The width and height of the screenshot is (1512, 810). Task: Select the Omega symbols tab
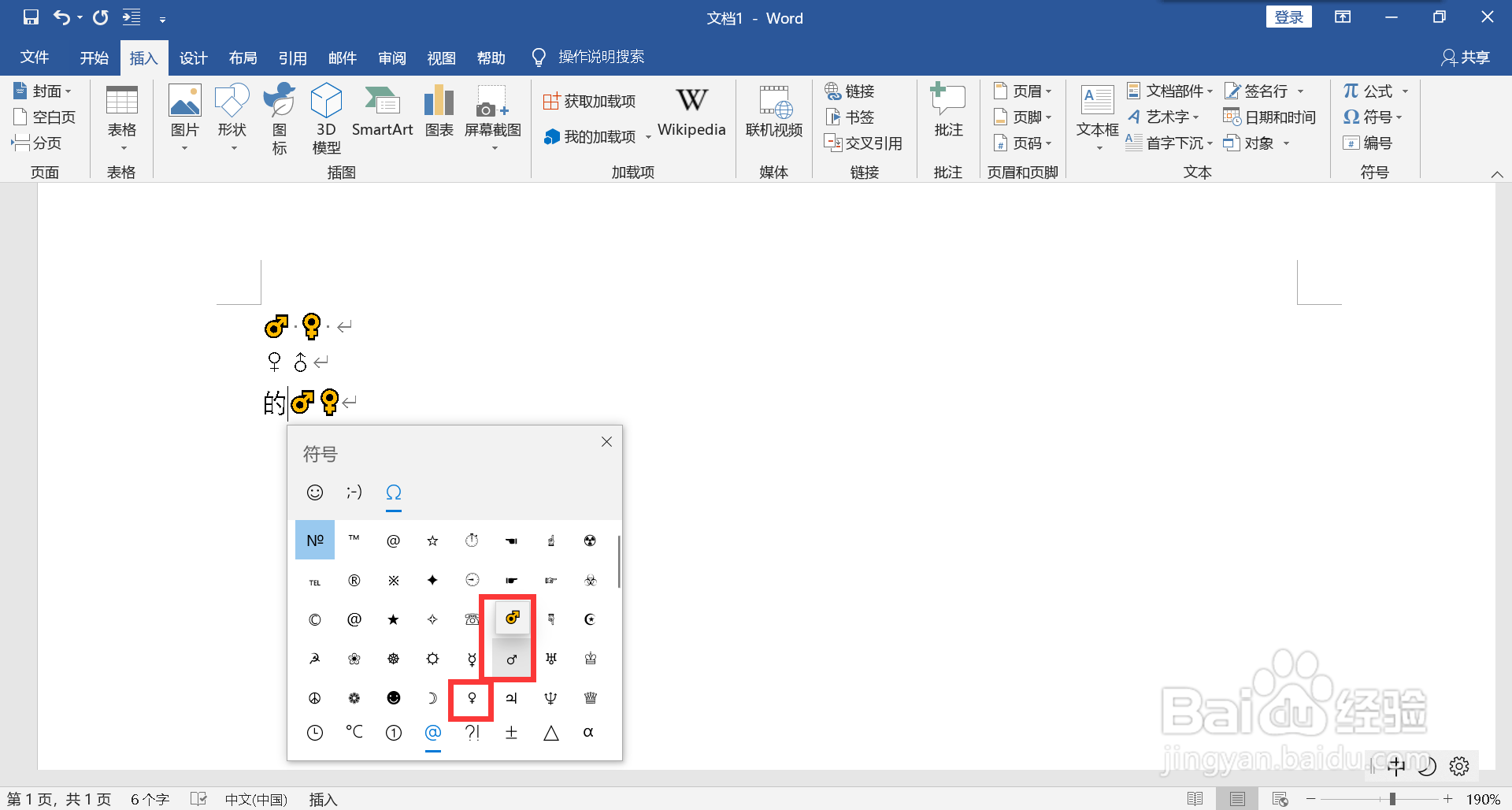click(394, 492)
